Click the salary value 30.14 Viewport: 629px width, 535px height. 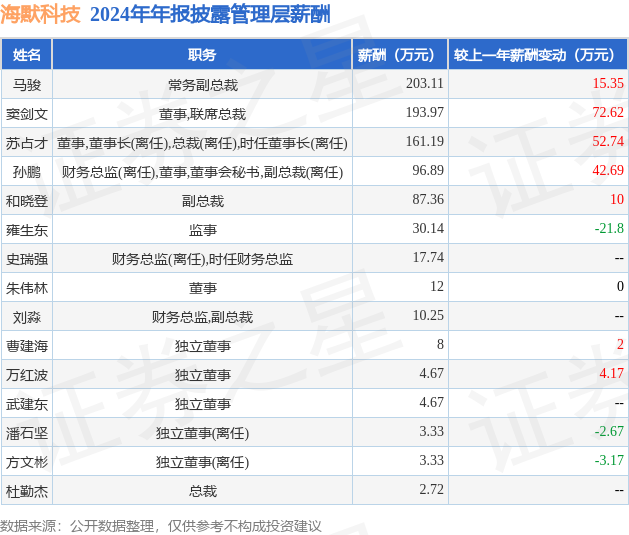(428, 228)
